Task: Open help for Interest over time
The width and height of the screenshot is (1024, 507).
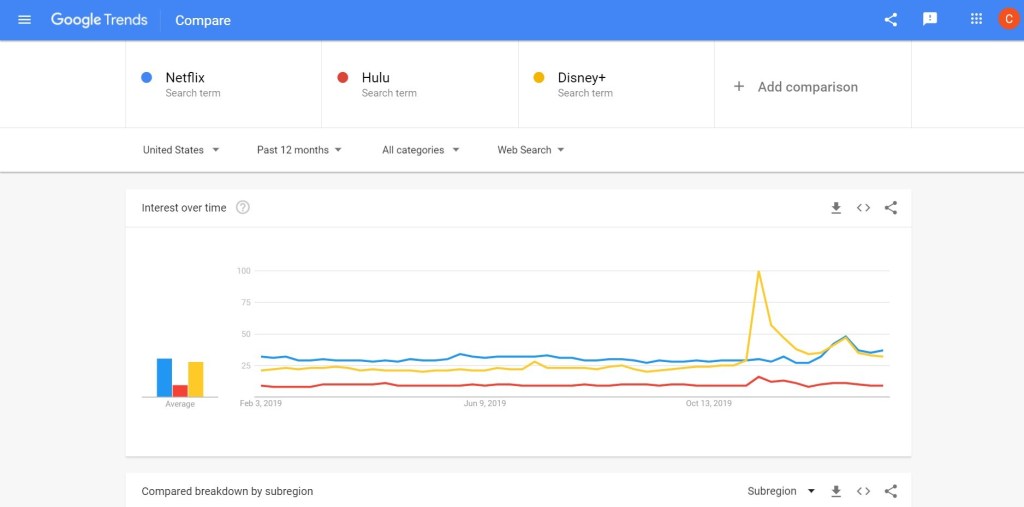Action: click(243, 208)
